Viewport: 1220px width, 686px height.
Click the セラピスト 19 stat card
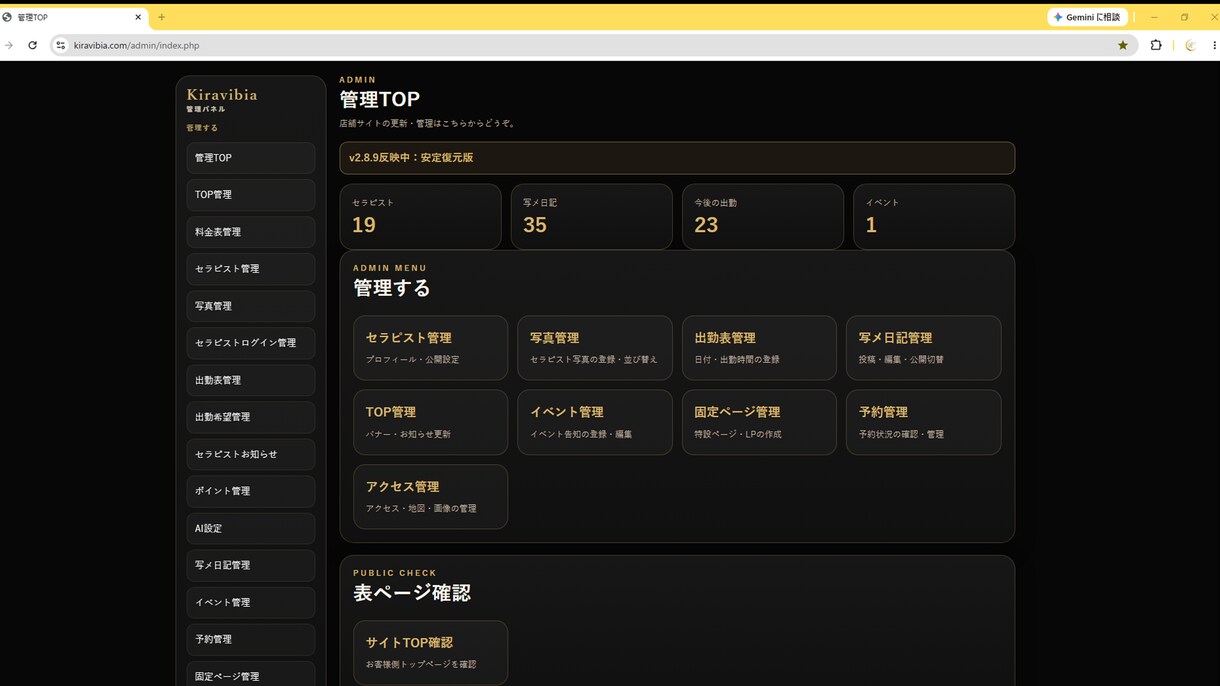pos(420,216)
